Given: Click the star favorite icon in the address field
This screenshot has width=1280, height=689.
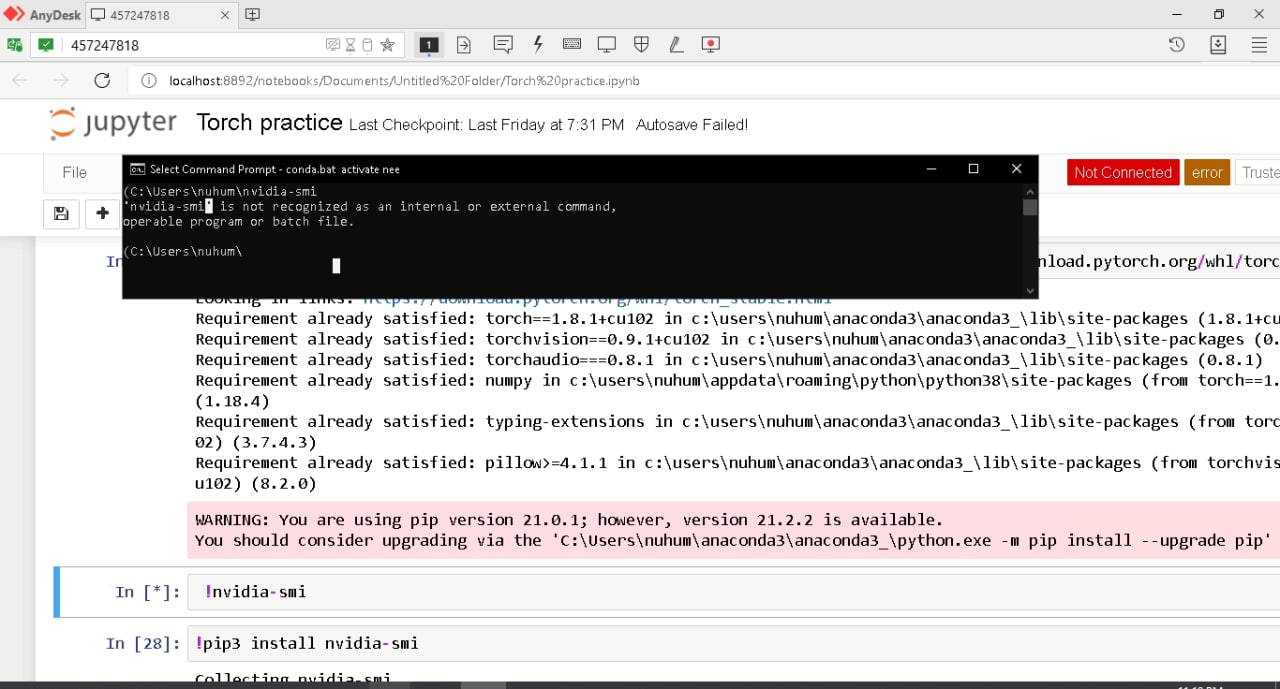Looking at the screenshot, I should coord(388,45).
